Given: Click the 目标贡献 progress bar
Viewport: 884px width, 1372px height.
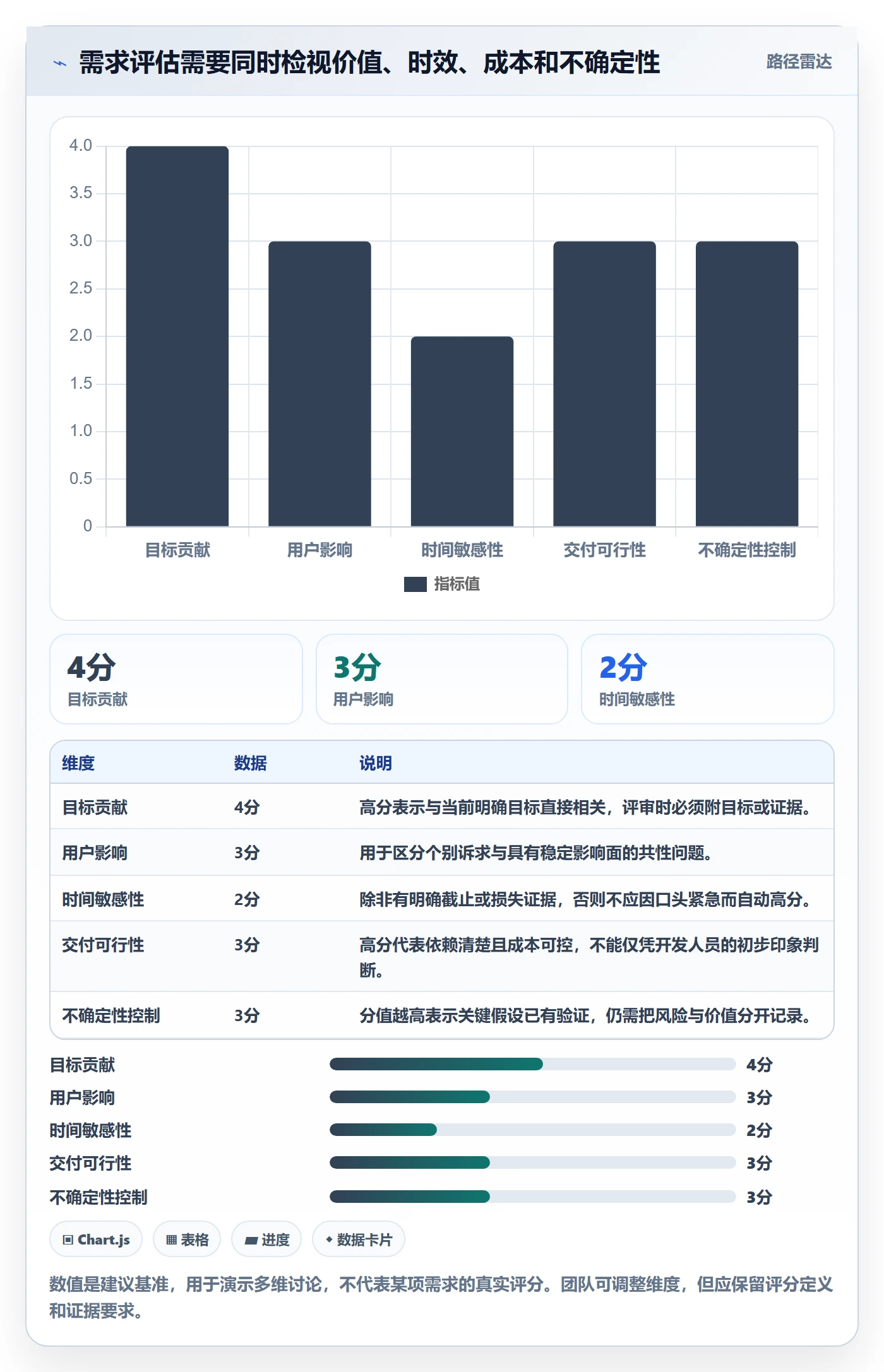Looking at the screenshot, I should coord(532,1064).
